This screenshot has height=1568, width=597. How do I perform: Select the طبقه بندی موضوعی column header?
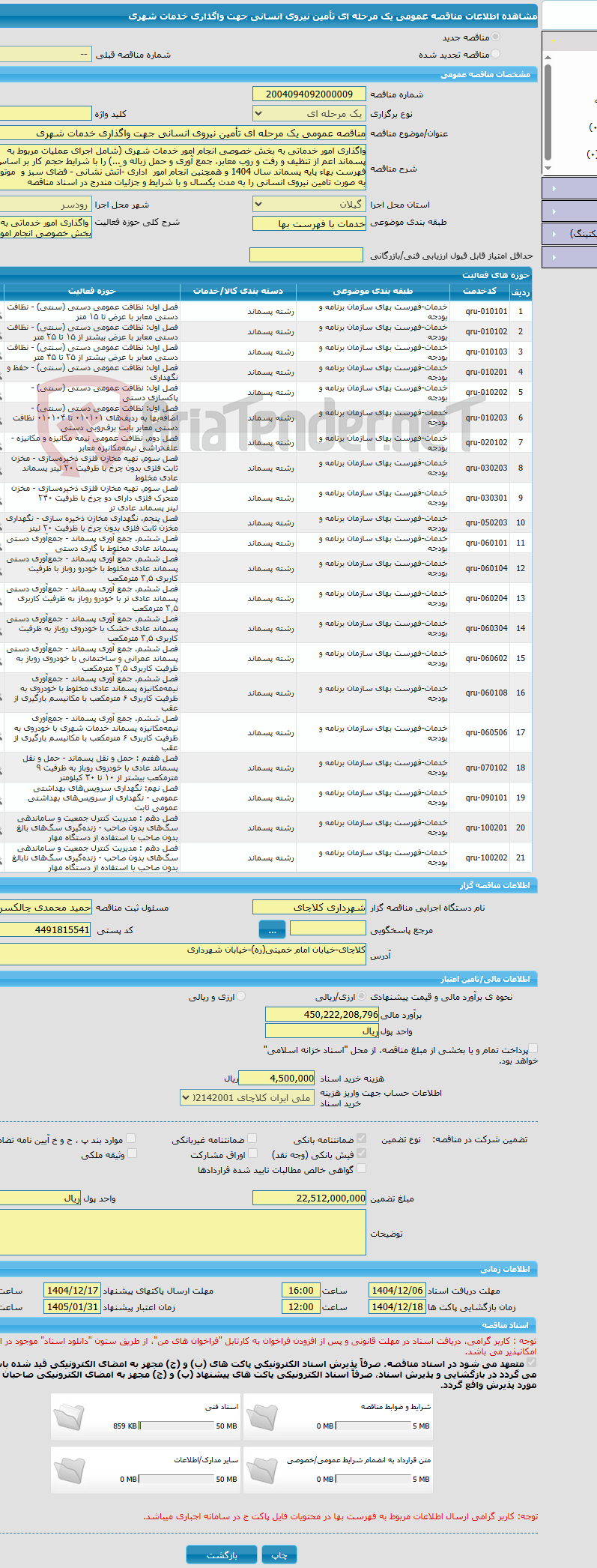point(372,291)
